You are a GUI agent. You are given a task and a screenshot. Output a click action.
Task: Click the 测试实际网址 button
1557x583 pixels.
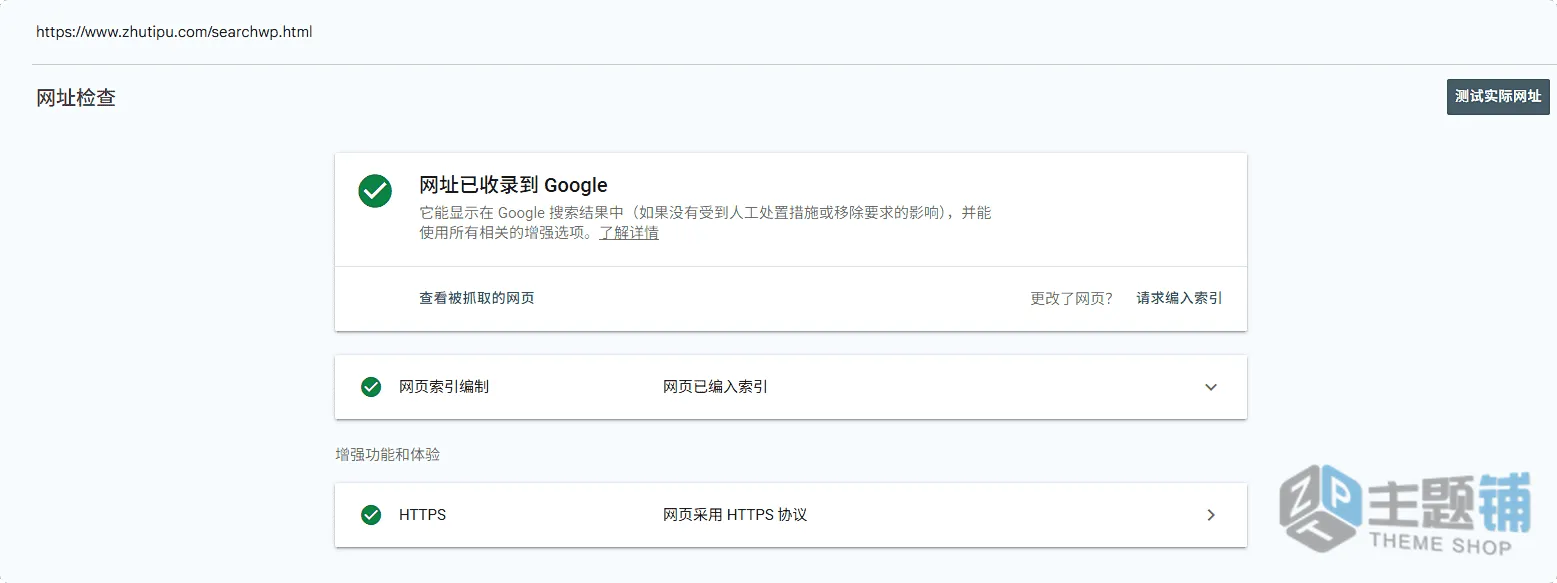(x=1497, y=97)
